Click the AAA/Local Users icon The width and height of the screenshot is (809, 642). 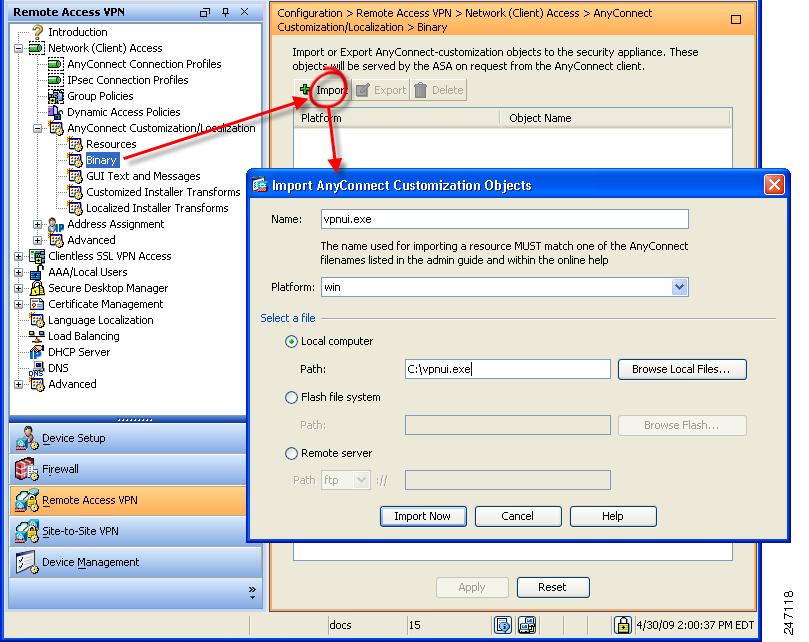[x=37, y=272]
